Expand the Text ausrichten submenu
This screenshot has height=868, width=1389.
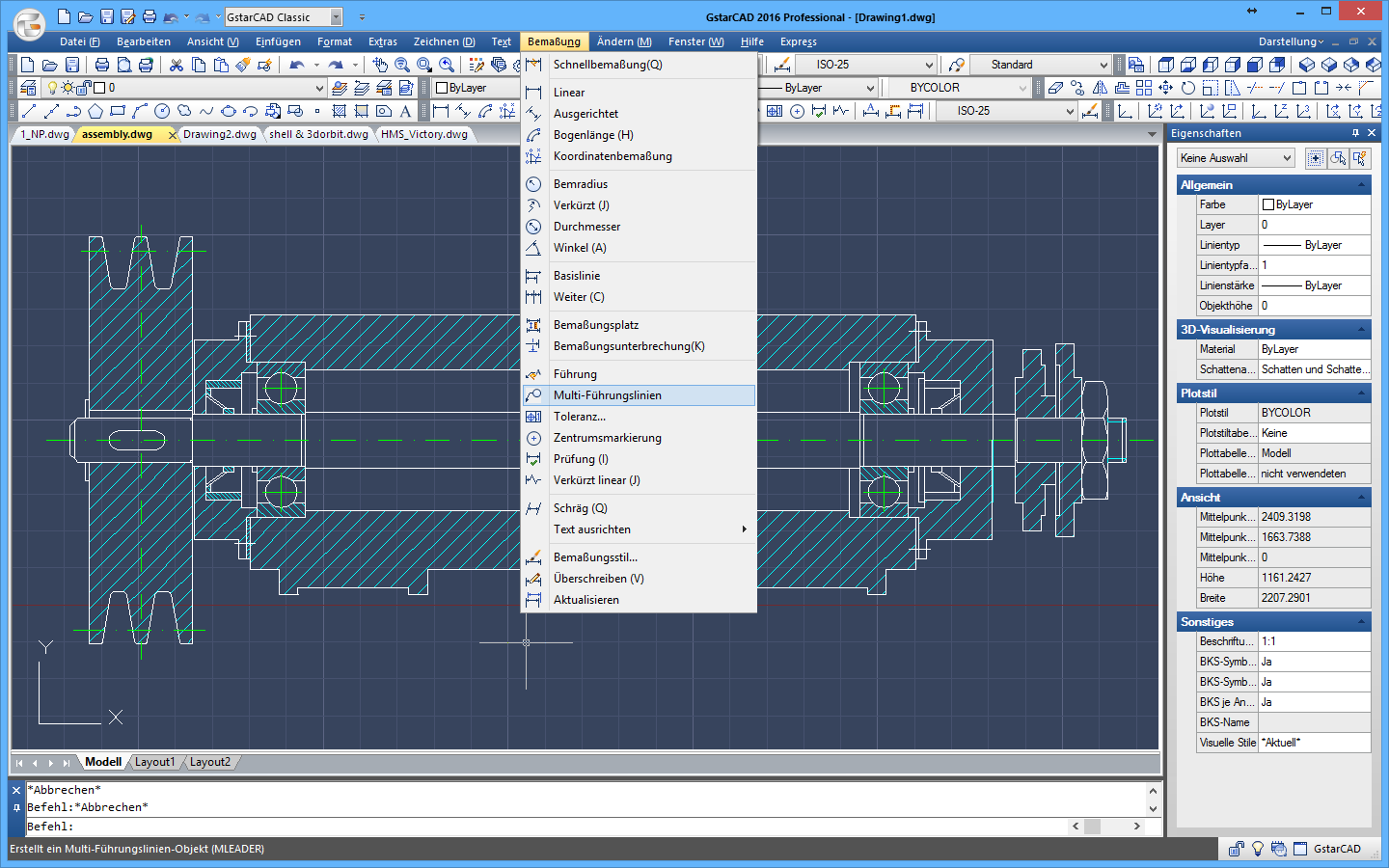pyautogui.click(x=639, y=529)
